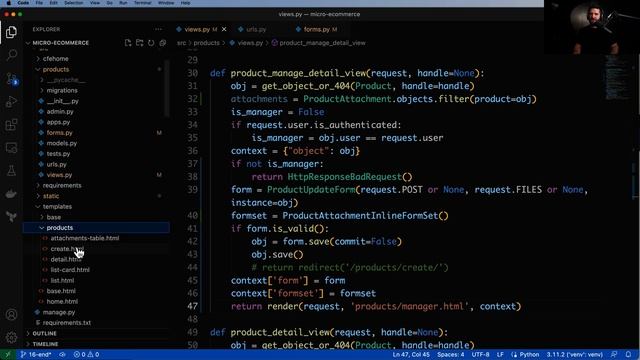Open the Extensions view

click(11, 124)
